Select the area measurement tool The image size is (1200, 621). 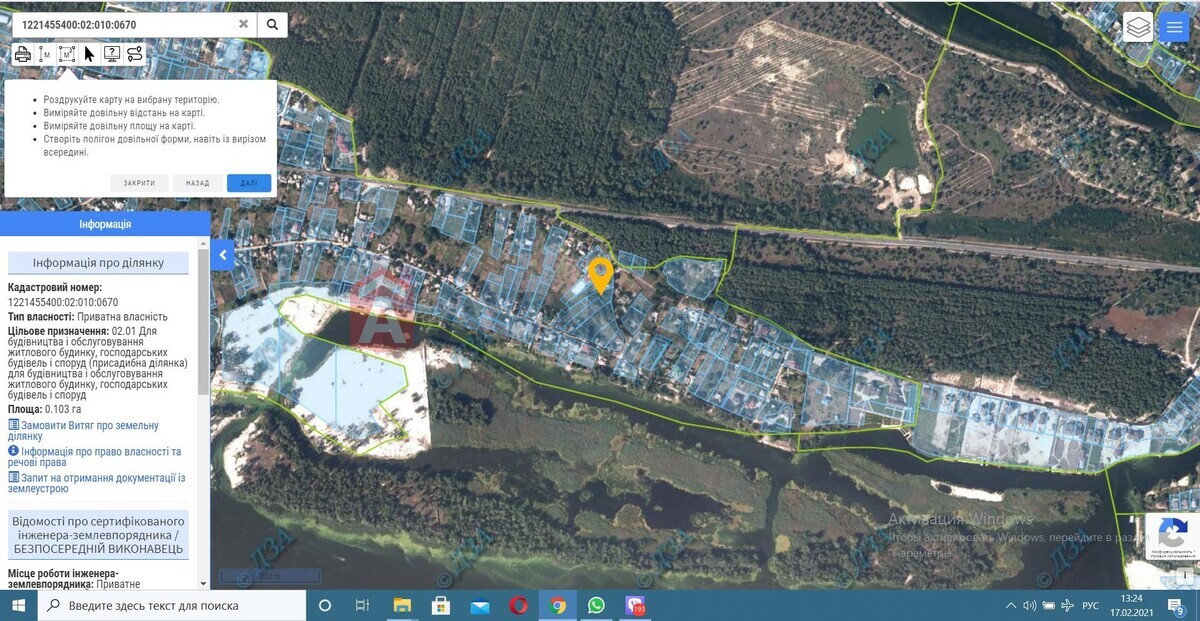click(x=67, y=54)
